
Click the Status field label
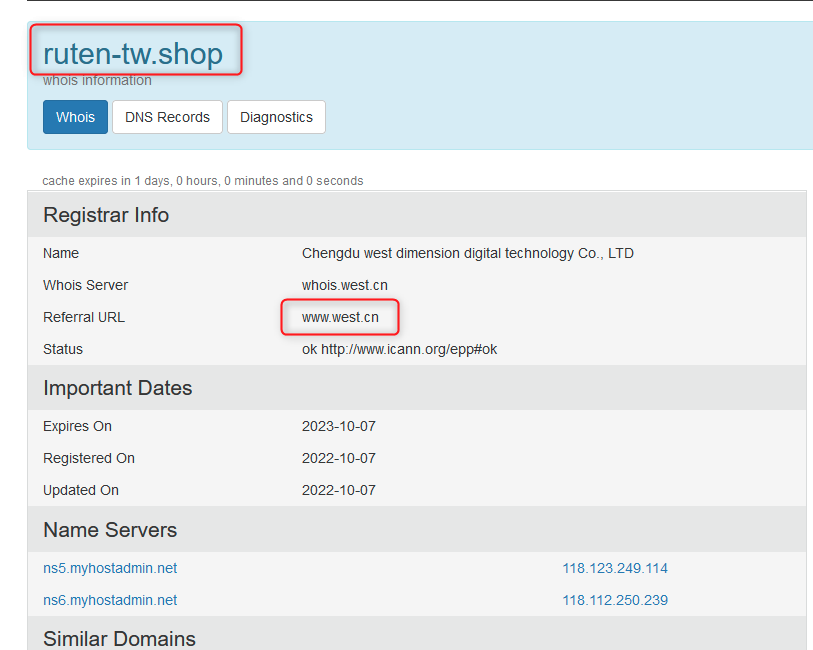(63, 349)
